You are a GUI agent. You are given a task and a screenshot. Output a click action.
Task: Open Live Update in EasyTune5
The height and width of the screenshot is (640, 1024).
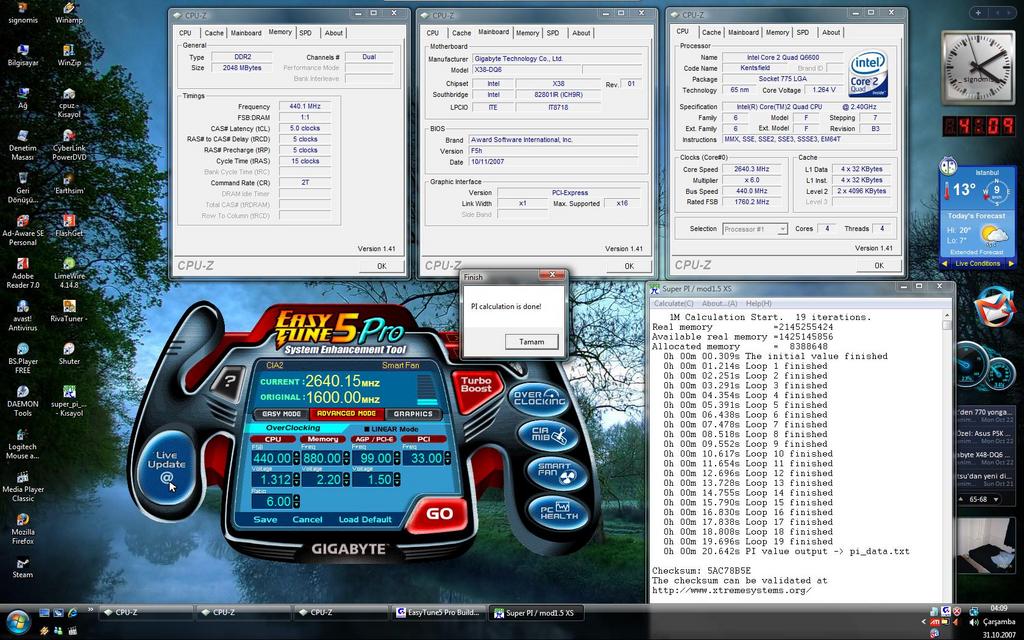click(167, 465)
